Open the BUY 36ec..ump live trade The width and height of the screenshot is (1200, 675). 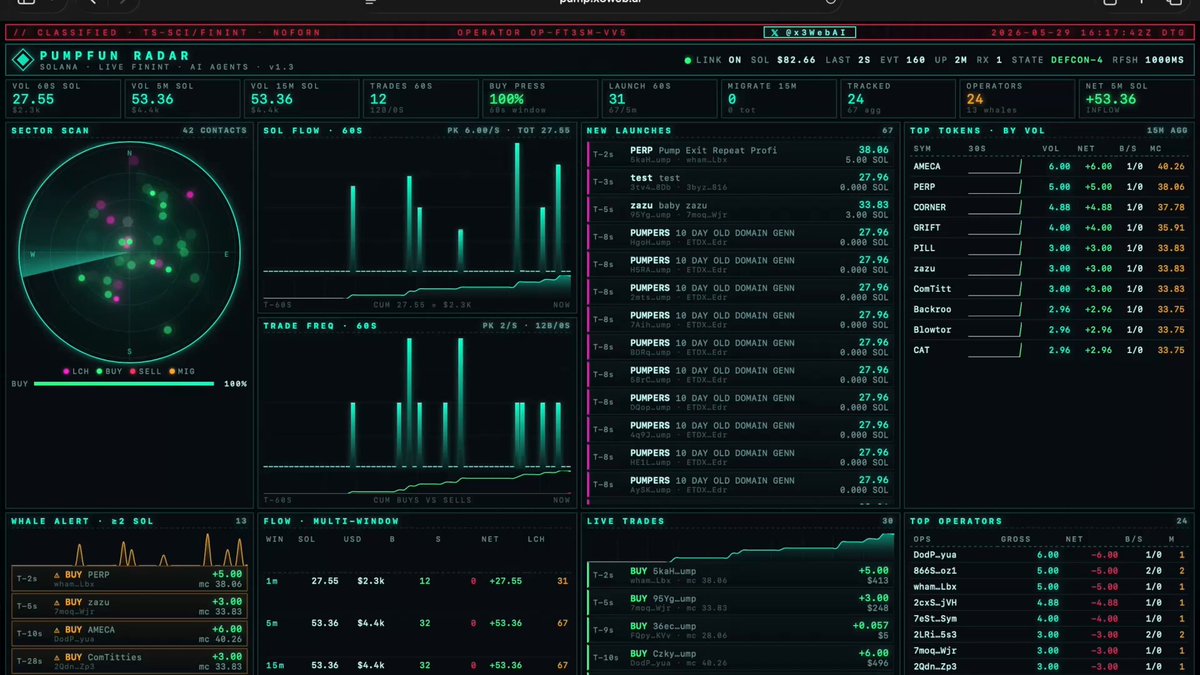(741, 630)
